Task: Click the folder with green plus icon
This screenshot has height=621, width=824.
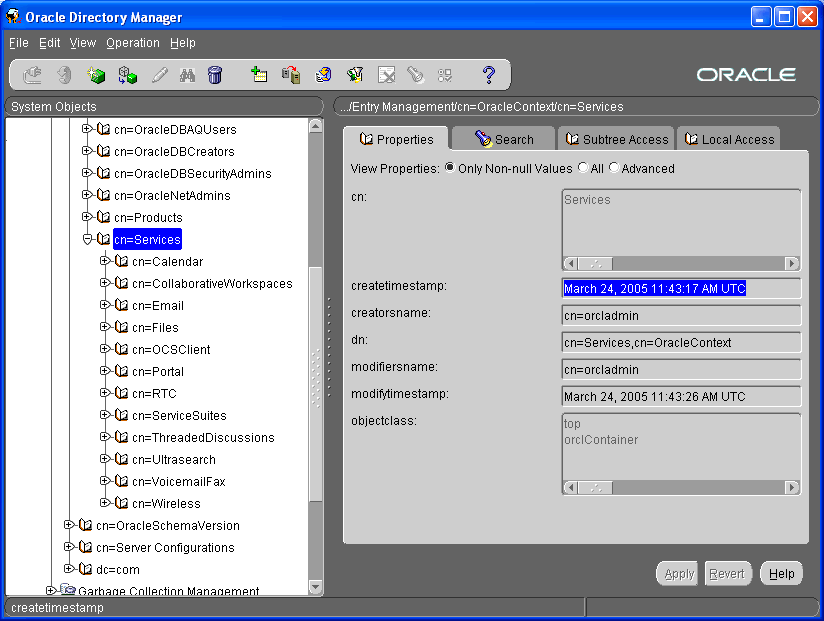Action: click(259, 75)
